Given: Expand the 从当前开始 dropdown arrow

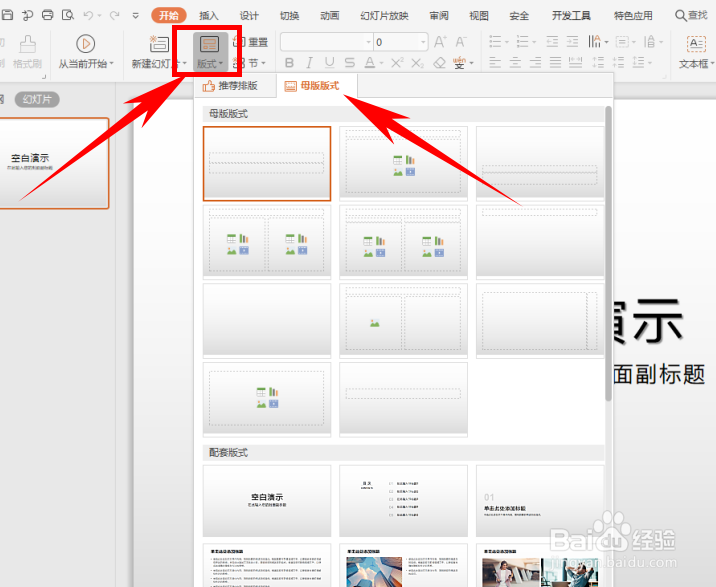Looking at the screenshot, I should (x=111, y=63).
